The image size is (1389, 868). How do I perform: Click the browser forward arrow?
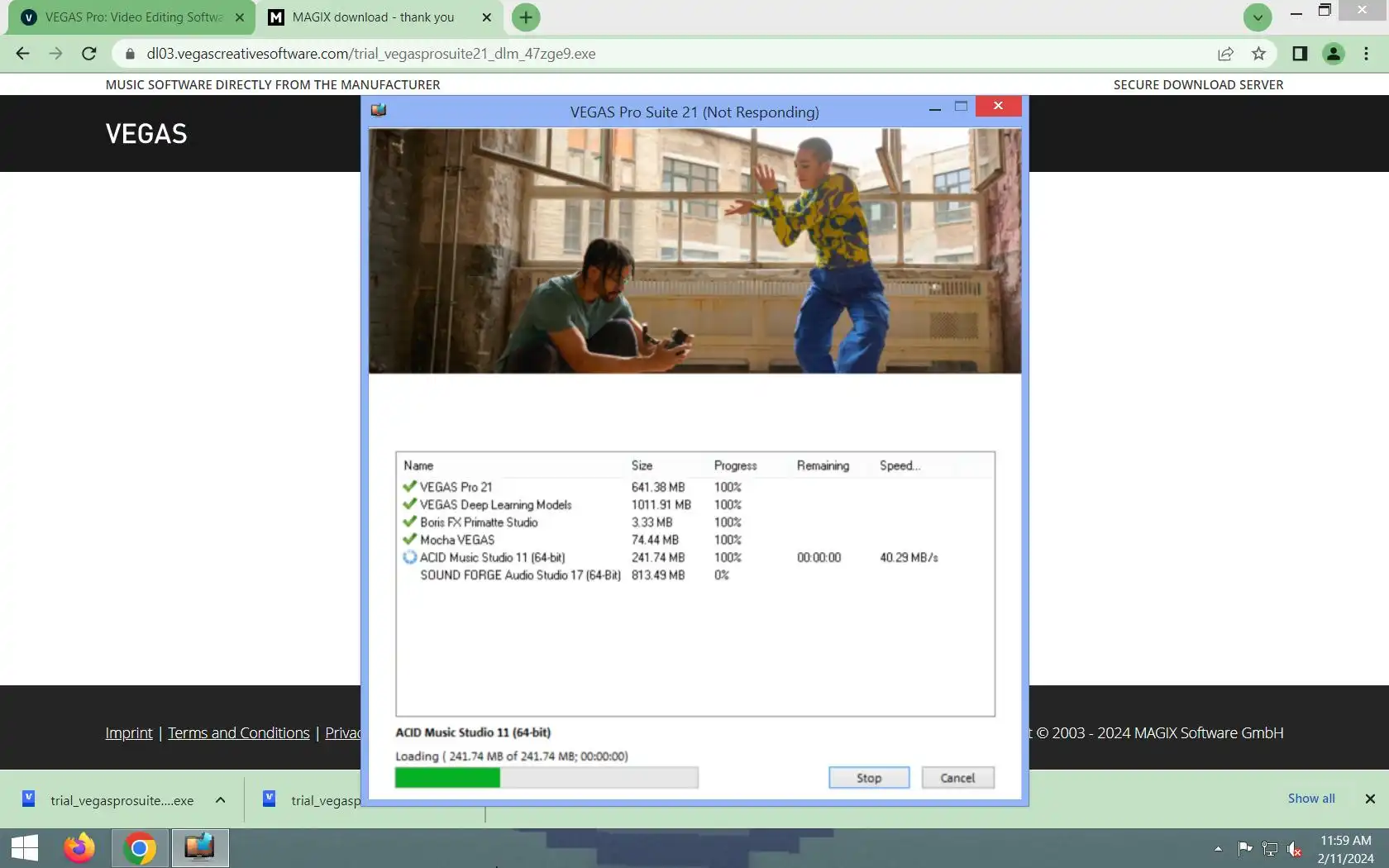[x=55, y=54]
